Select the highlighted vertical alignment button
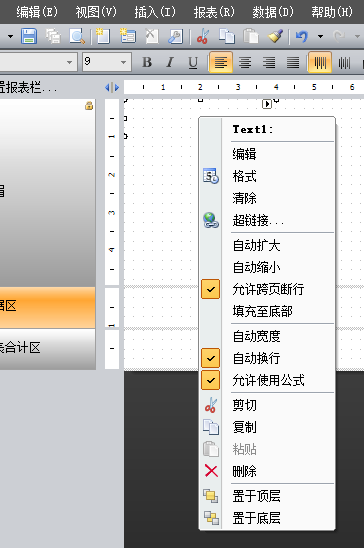 tap(320, 62)
